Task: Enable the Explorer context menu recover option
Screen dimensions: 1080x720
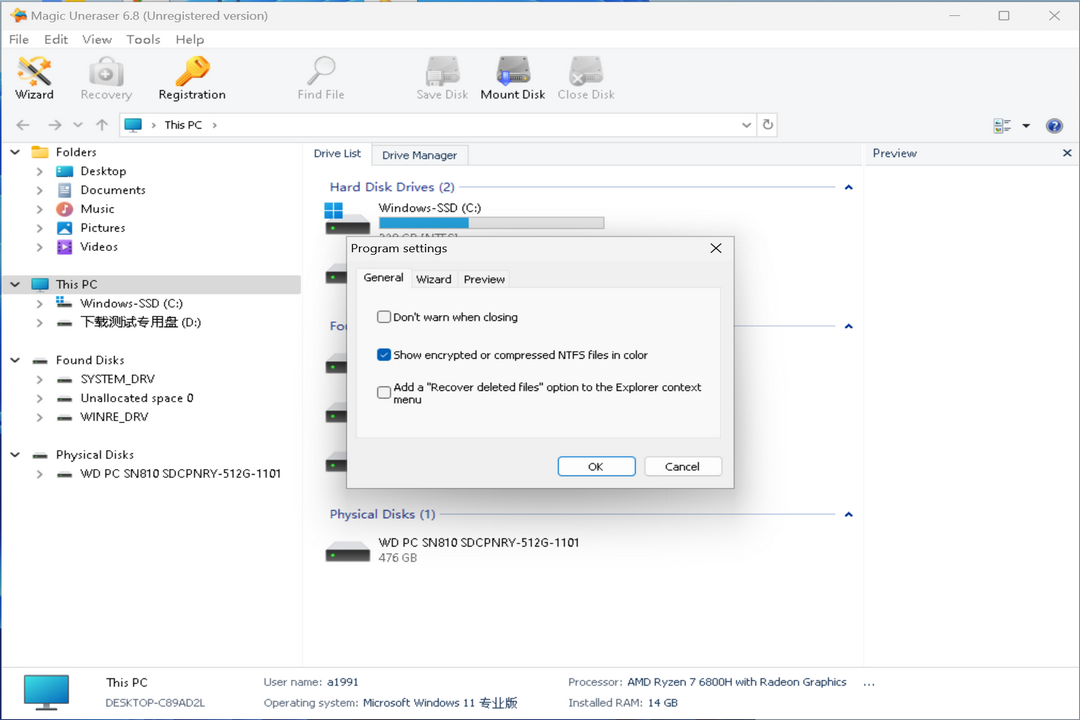Action: [384, 393]
